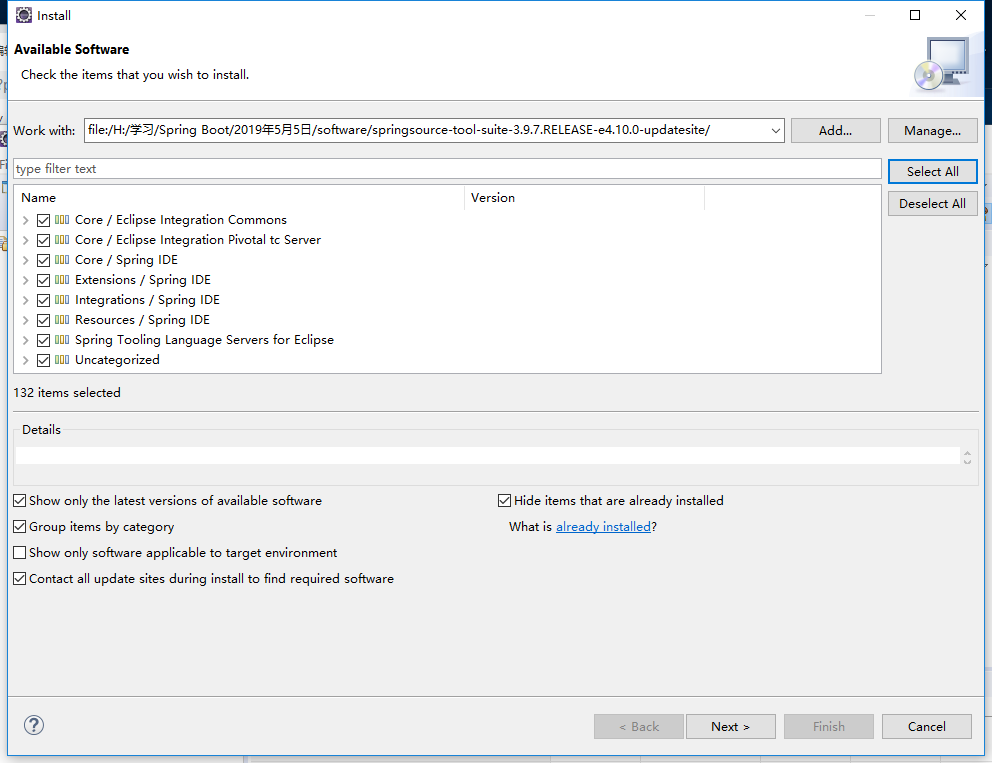Click the icon beside Spring Tooling Language Servers
Image resolution: width=992 pixels, height=763 pixels.
coord(62,340)
